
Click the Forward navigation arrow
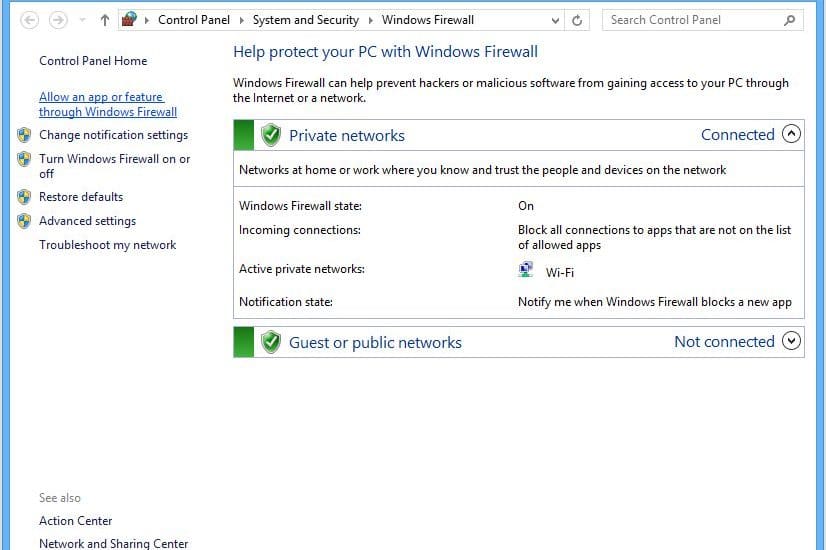tap(58, 21)
